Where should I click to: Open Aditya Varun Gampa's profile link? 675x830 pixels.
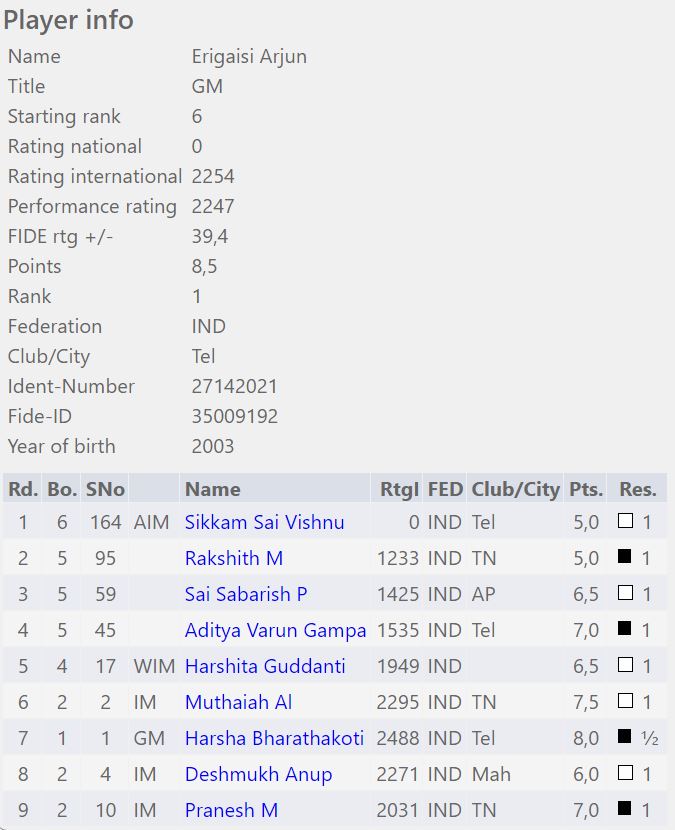(x=275, y=630)
